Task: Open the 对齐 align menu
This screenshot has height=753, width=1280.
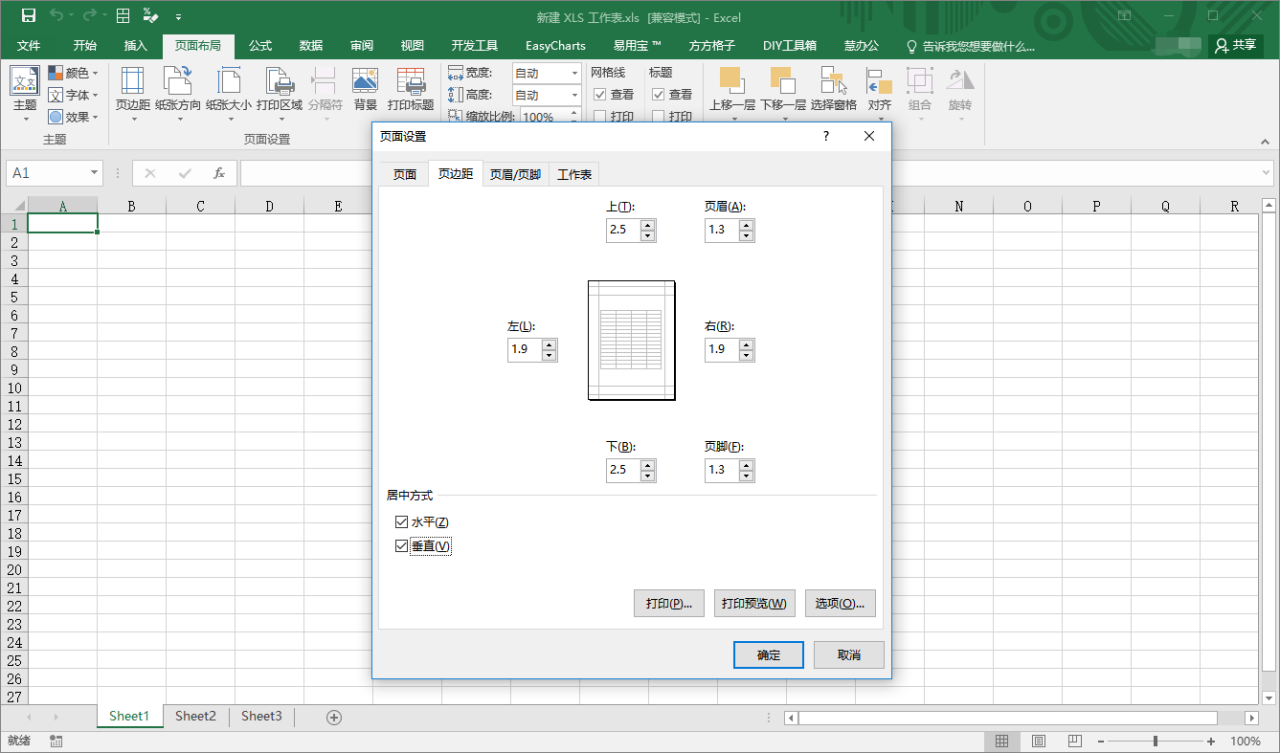Action: [x=879, y=95]
